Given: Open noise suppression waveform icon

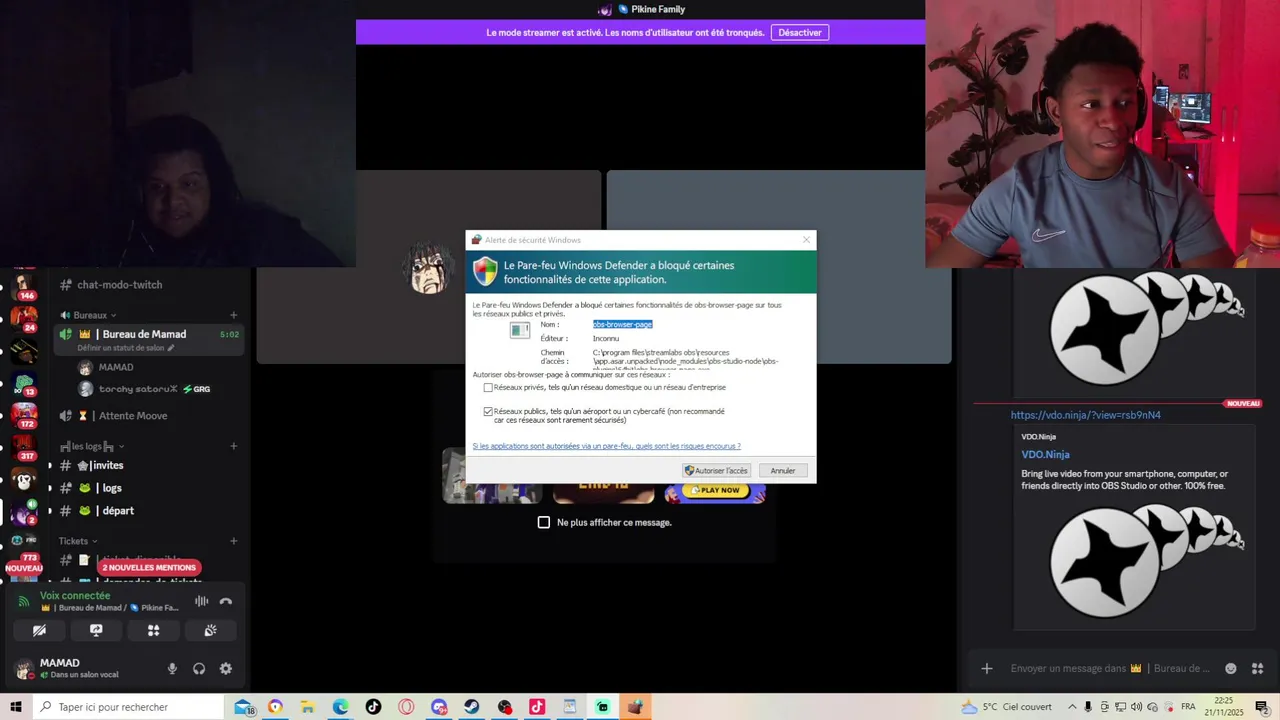Looking at the screenshot, I should point(201,601).
